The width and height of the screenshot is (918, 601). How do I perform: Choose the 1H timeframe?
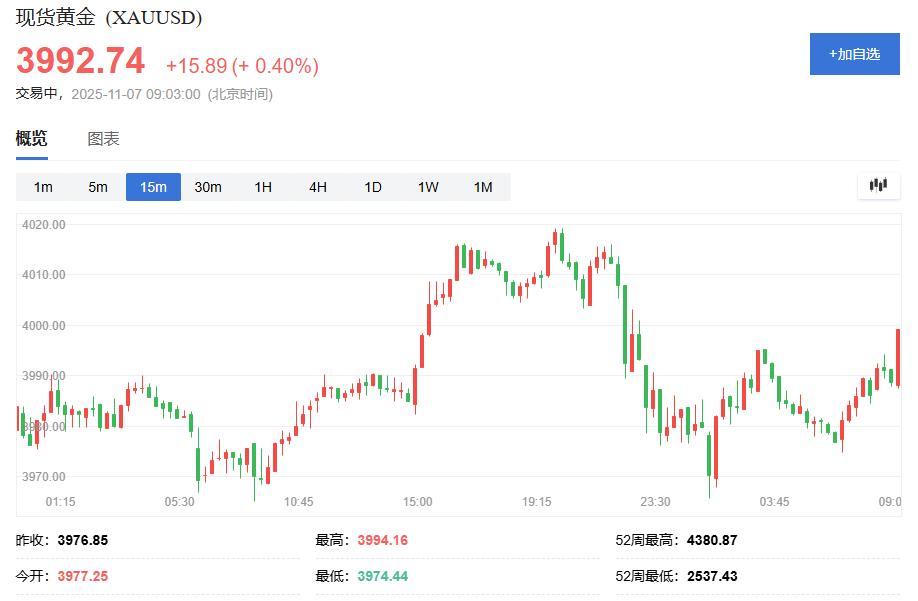263,187
